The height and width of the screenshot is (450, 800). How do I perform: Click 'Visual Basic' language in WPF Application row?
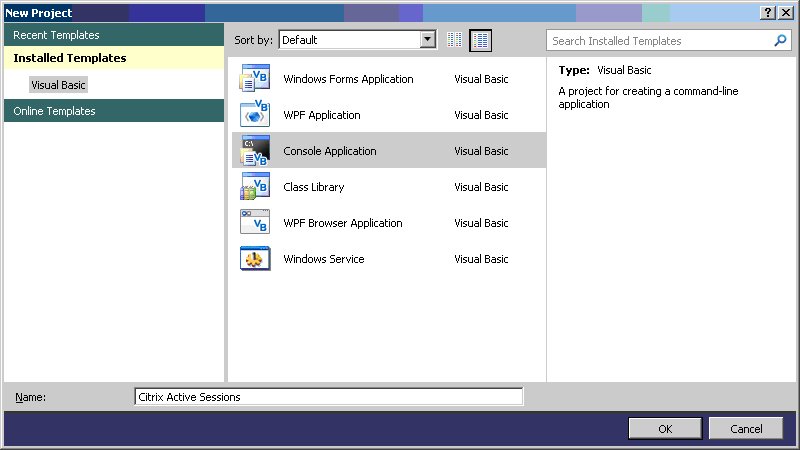(481, 115)
